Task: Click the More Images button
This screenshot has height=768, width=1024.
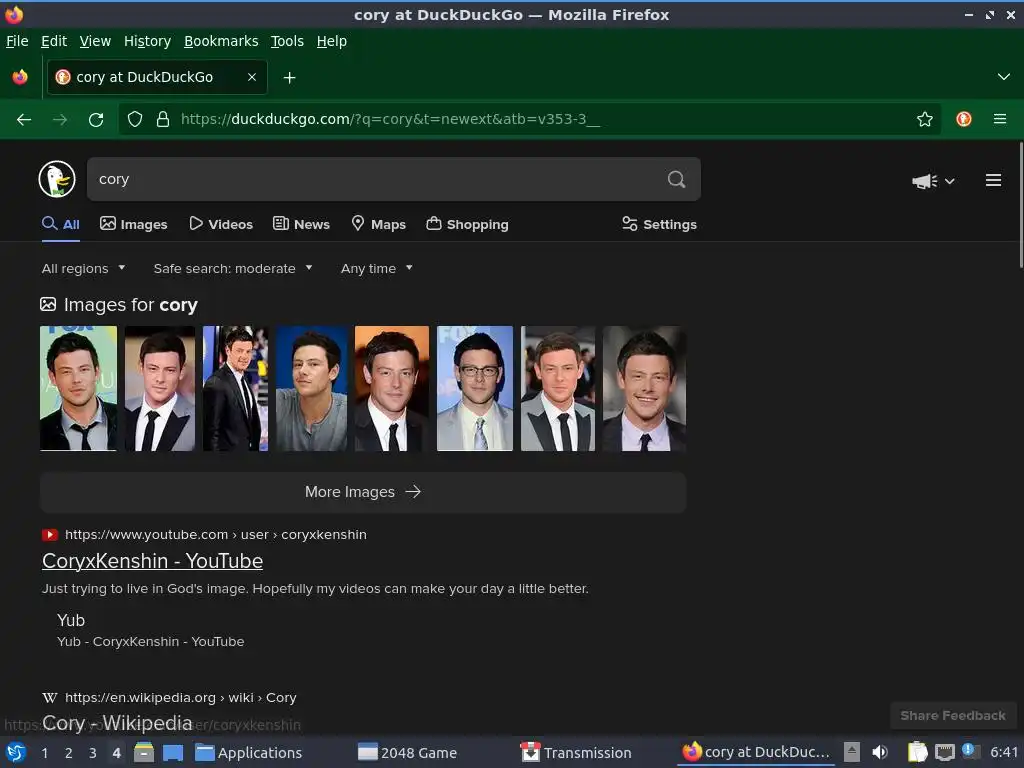Action: coord(363,492)
